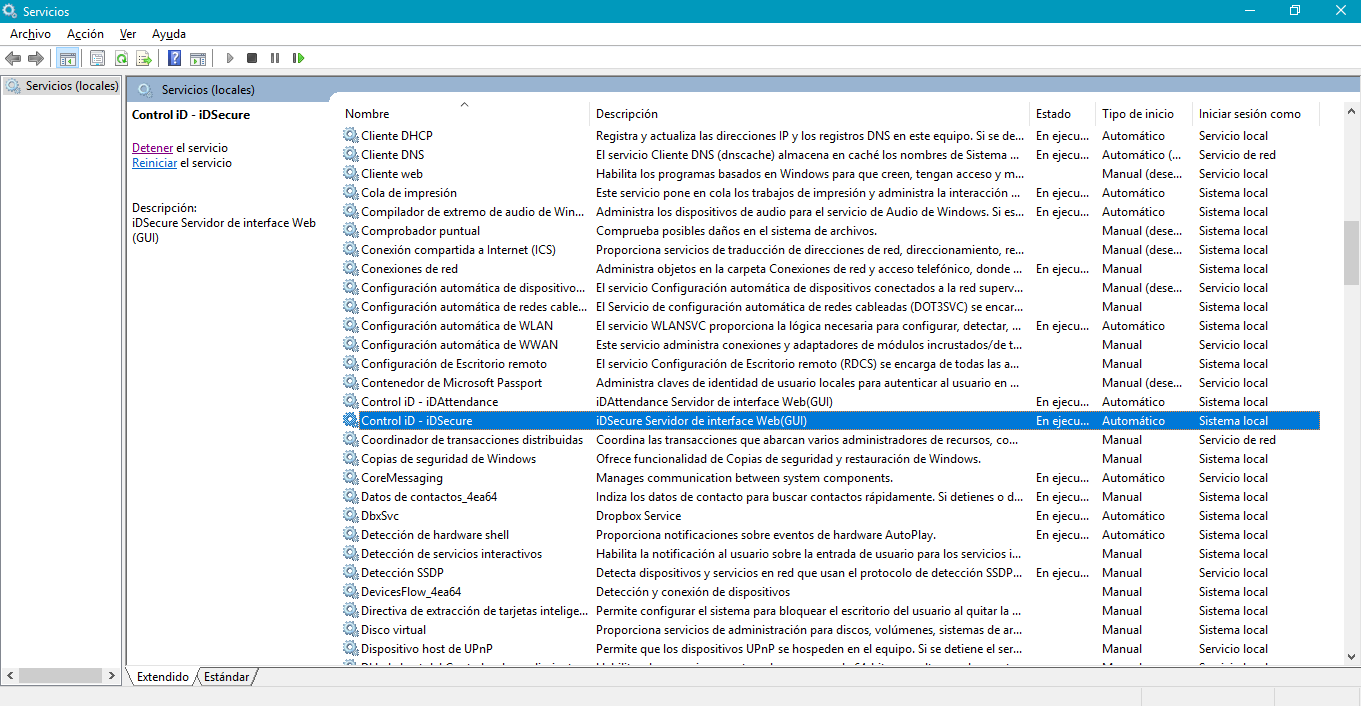Click the gear icon of Cola de impresión
Screen dimensions: 1361x706
click(x=351, y=192)
